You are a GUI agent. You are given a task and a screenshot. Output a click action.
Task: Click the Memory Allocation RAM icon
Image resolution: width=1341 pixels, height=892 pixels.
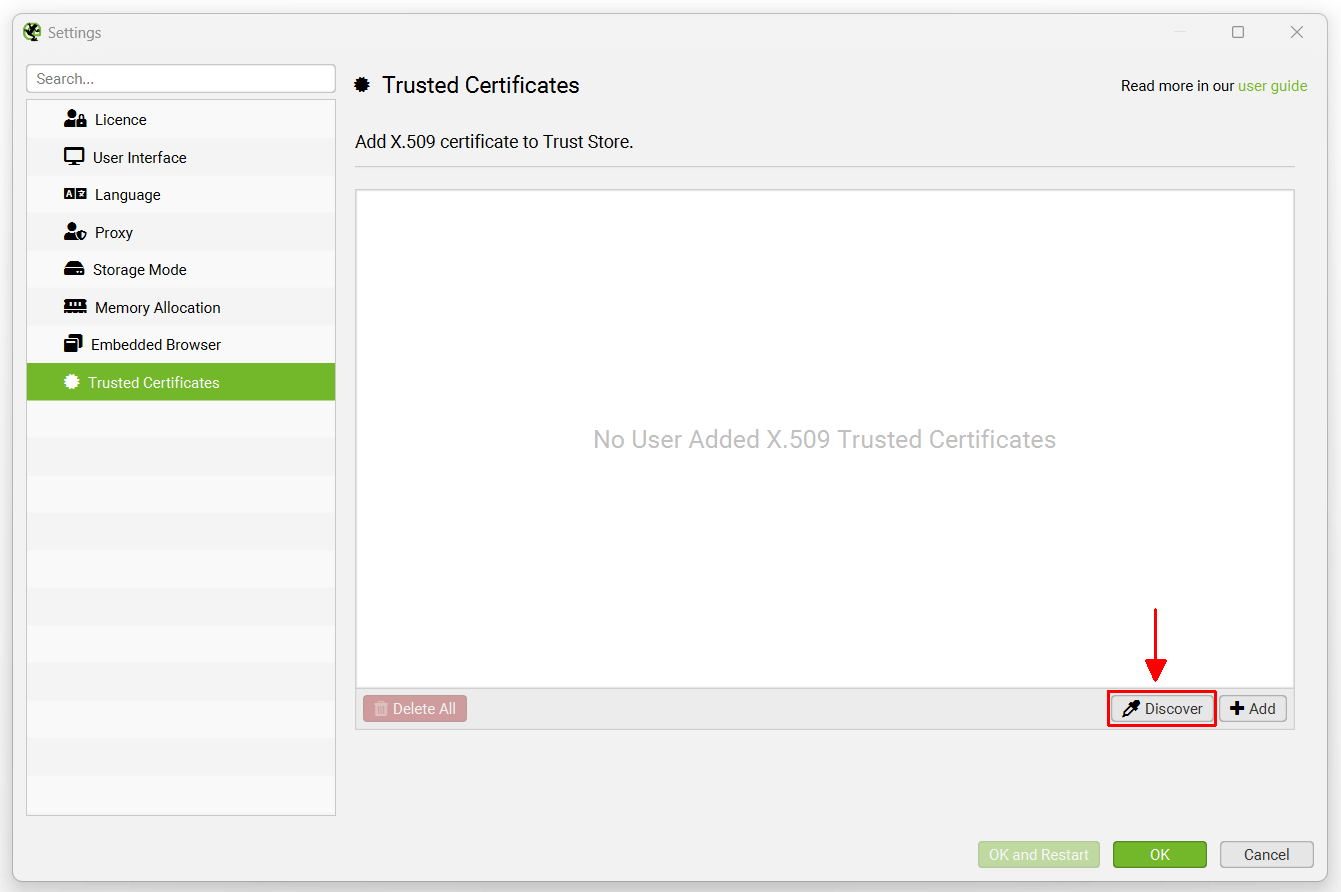pyautogui.click(x=75, y=307)
